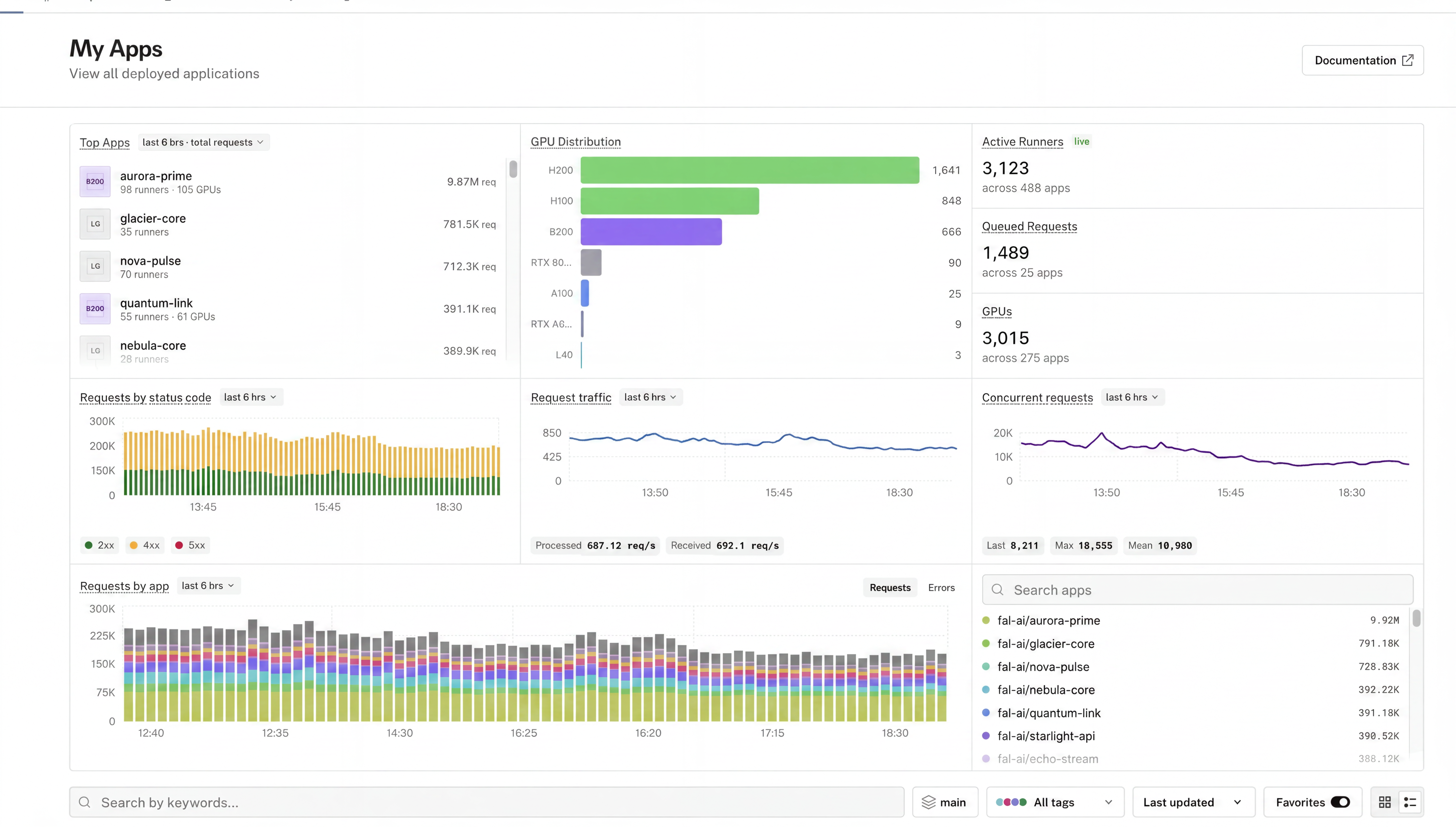Open the Top Apps time range dropdown
Screen dimensions: 1456x827
pyautogui.click(x=203, y=142)
